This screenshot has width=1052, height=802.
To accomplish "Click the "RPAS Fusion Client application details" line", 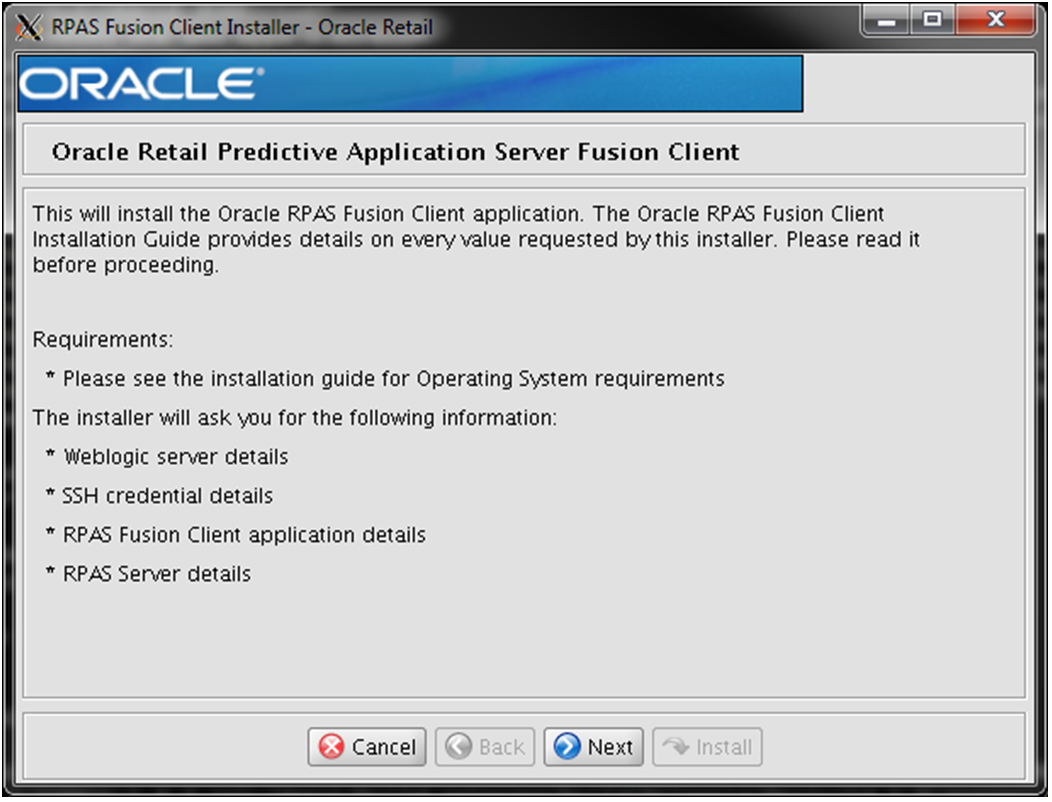I will pyautogui.click(x=244, y=535).
